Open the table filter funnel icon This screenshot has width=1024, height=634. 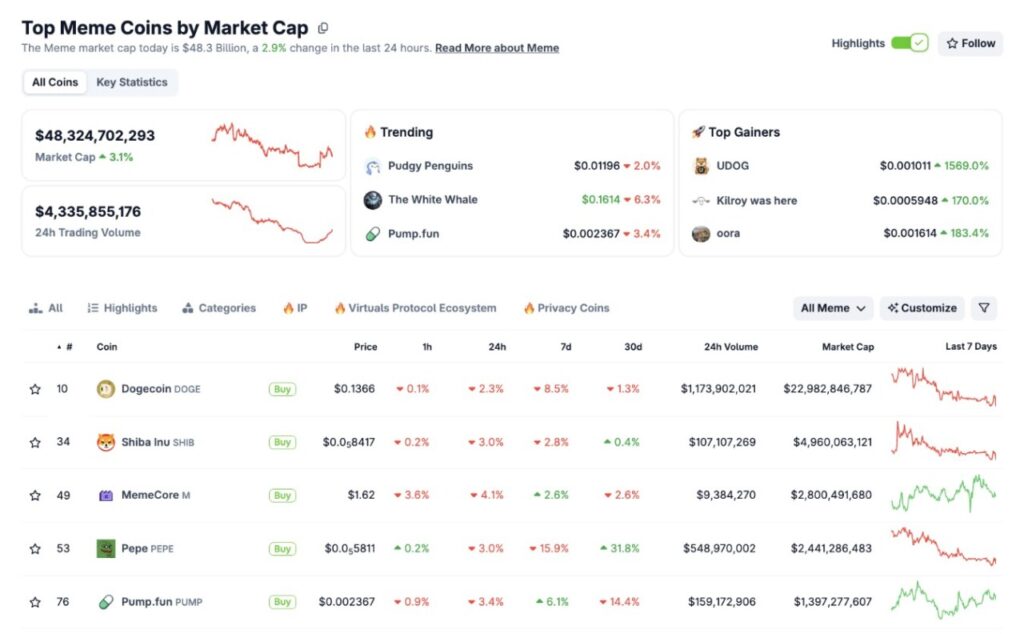click(983, 308)
